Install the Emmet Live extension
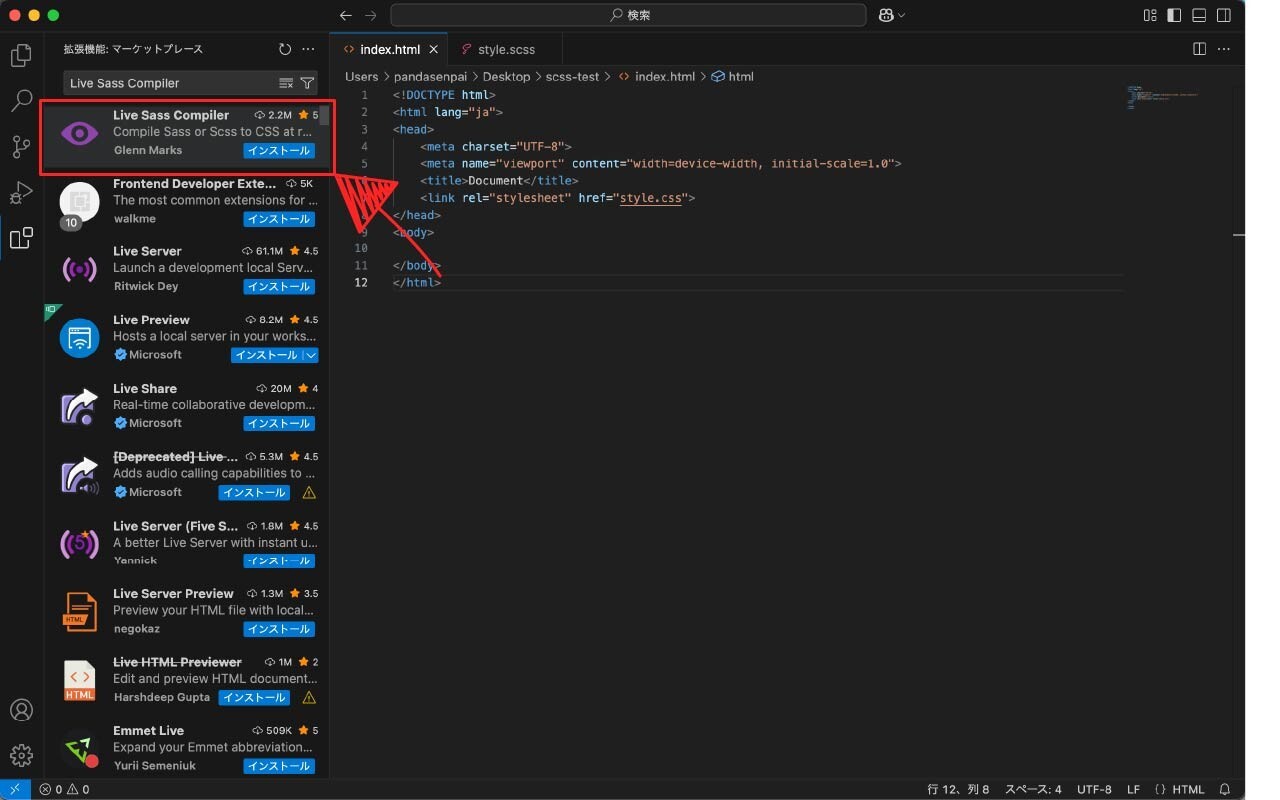1280x800 pixels. click(279, 766)
